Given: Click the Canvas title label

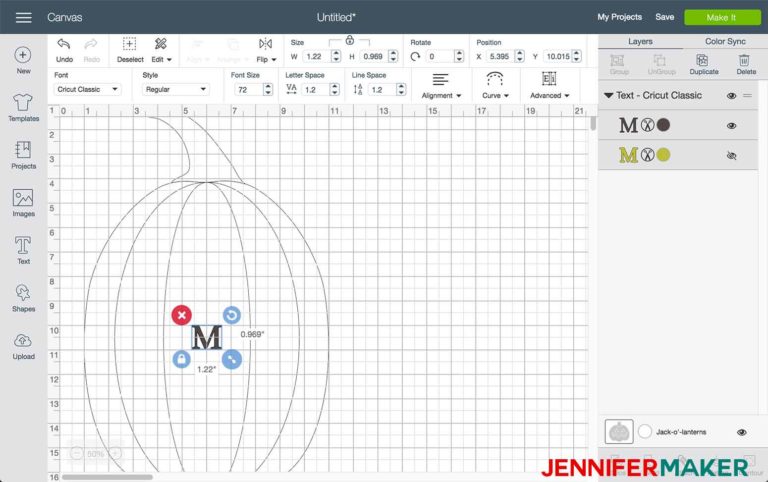Looking at the screenshot, I should click(65, 18).
